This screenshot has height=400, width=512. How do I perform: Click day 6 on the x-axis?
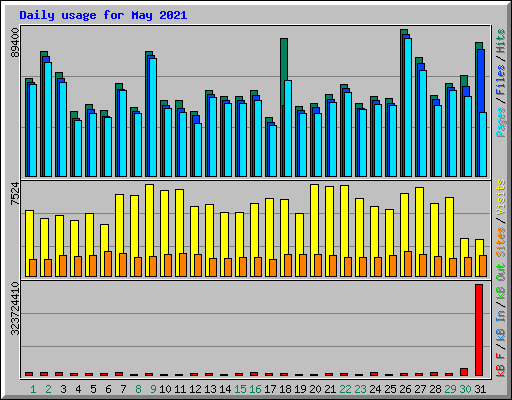(108, 389)
